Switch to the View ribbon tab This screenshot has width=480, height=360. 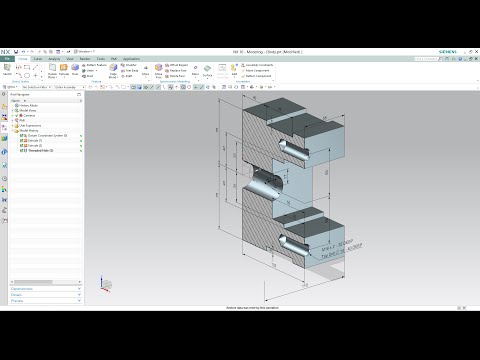[x=69, y=59]
